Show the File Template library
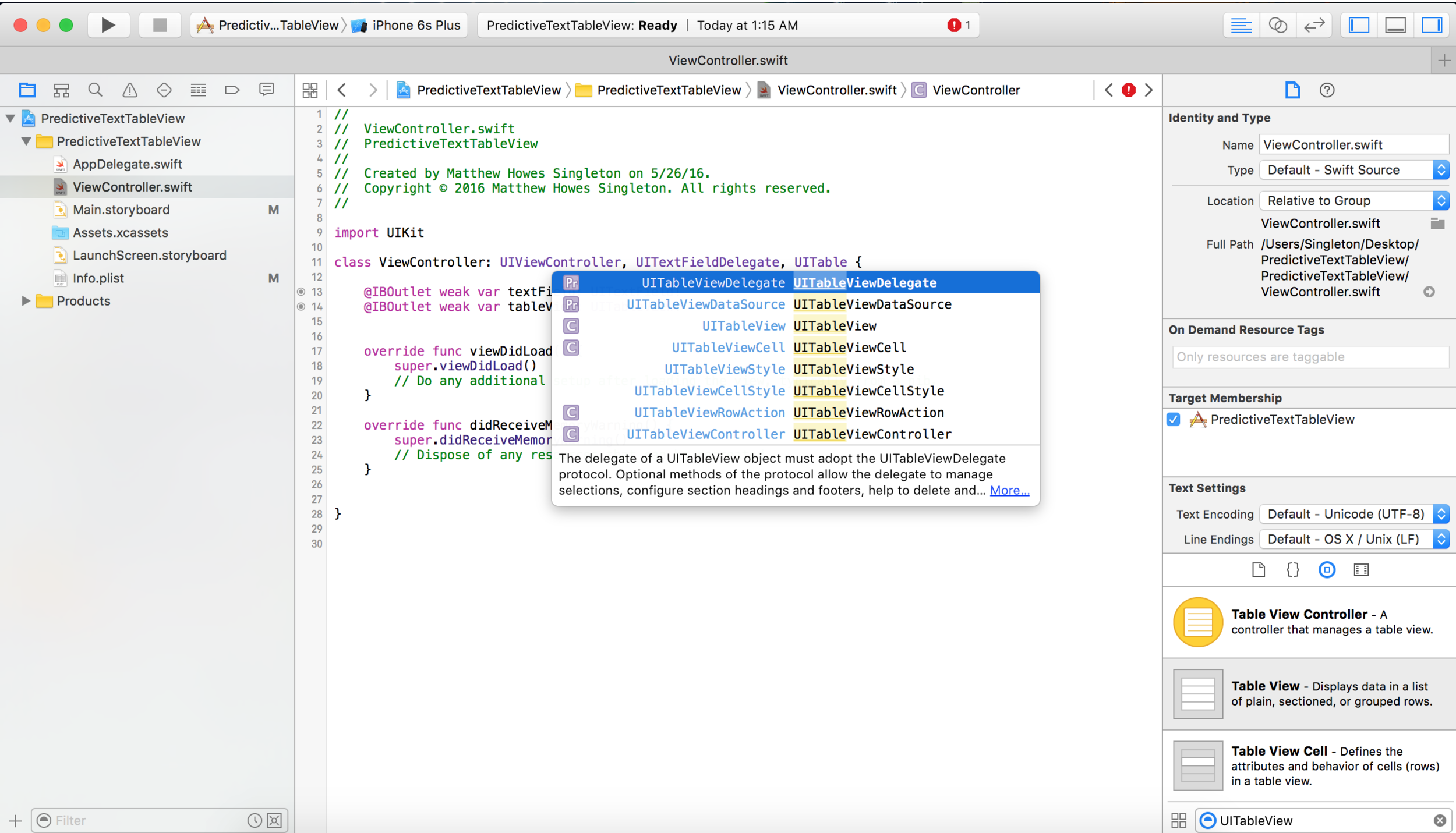The height and width of the screenshot is (833, 1456). (1258, 570)
